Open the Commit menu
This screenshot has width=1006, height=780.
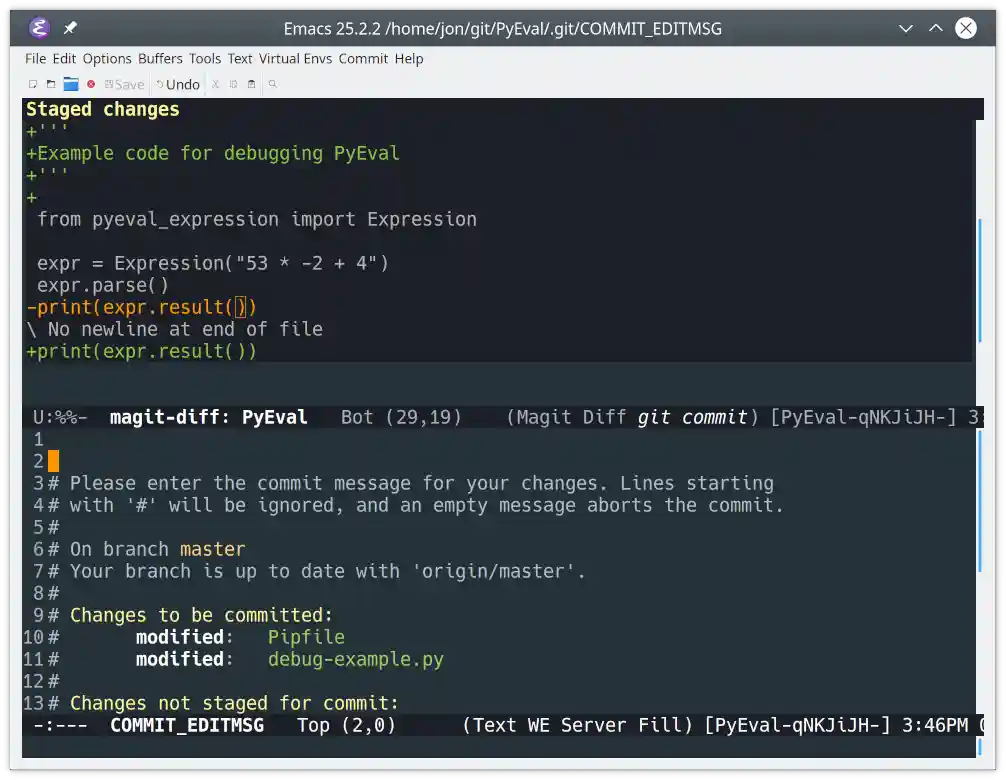coord(363,59)
